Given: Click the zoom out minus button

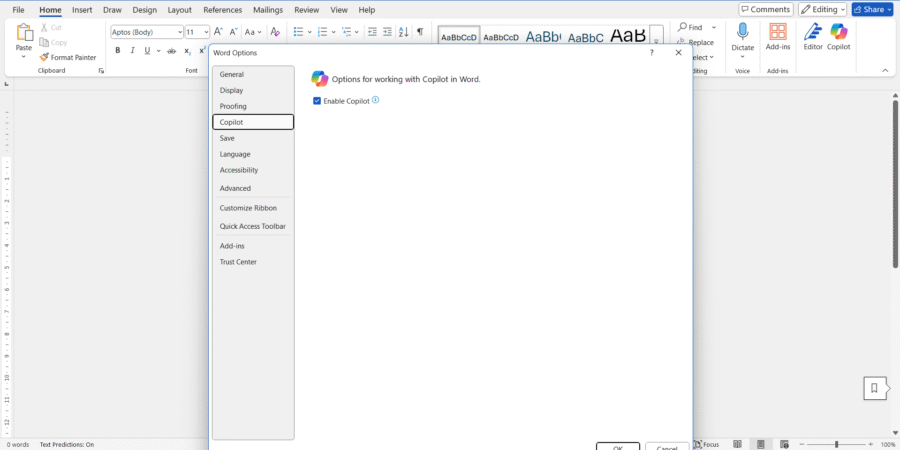Looking at the screenshot, I should tap(801, 444).
